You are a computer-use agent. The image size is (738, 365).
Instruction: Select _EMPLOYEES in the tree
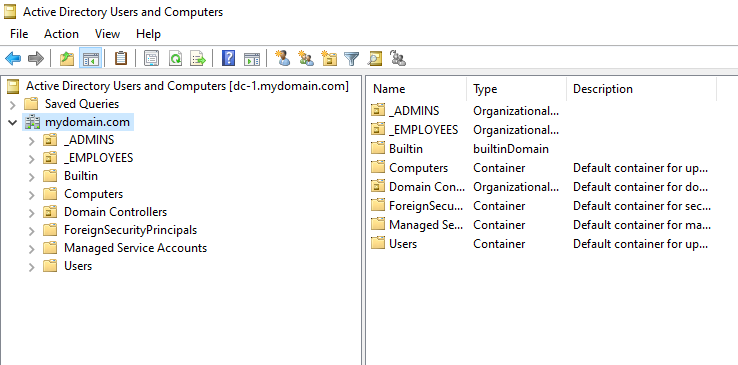(x=98, y=158)
